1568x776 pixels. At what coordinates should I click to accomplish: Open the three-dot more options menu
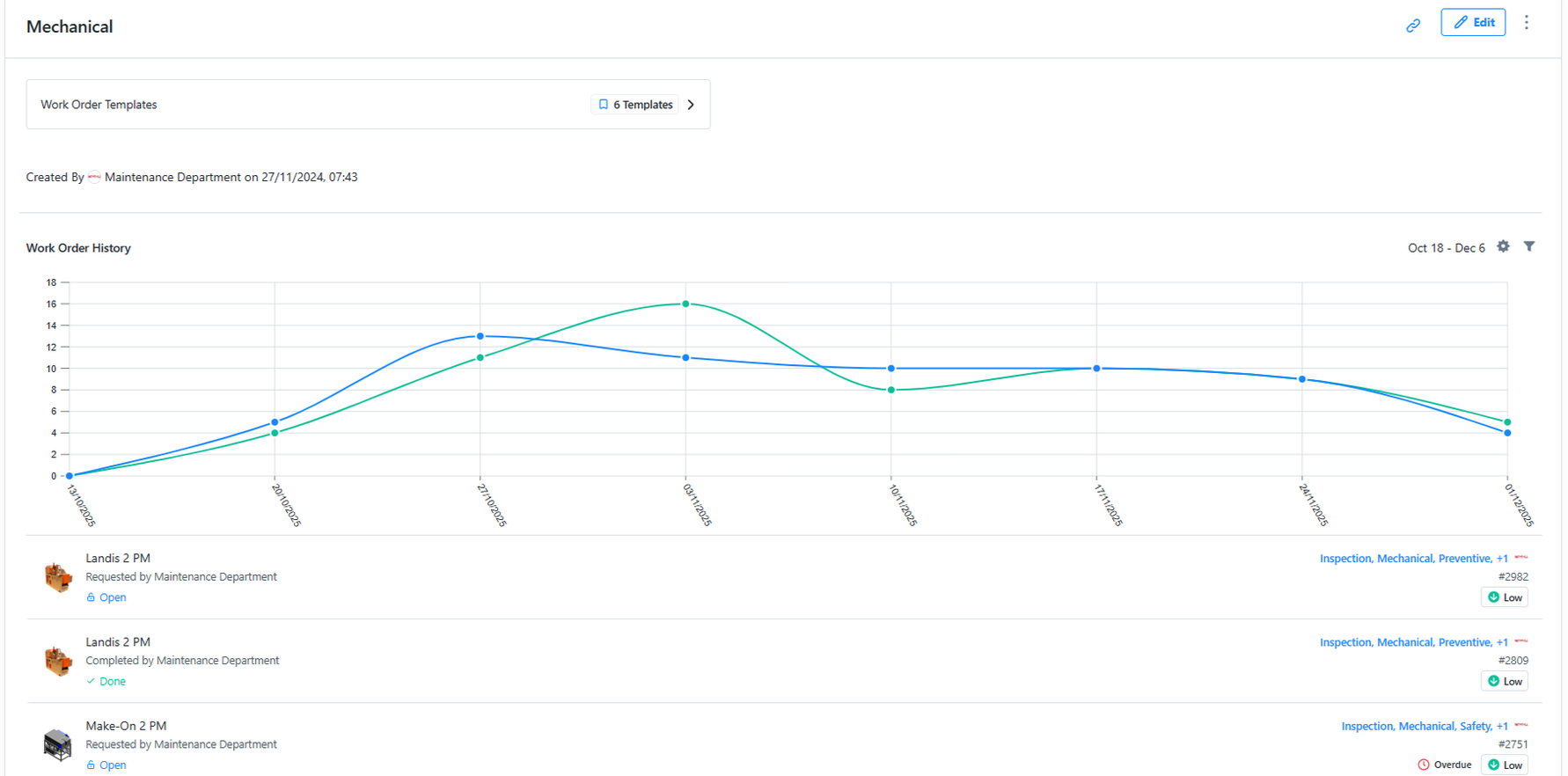click(1527, 22)
